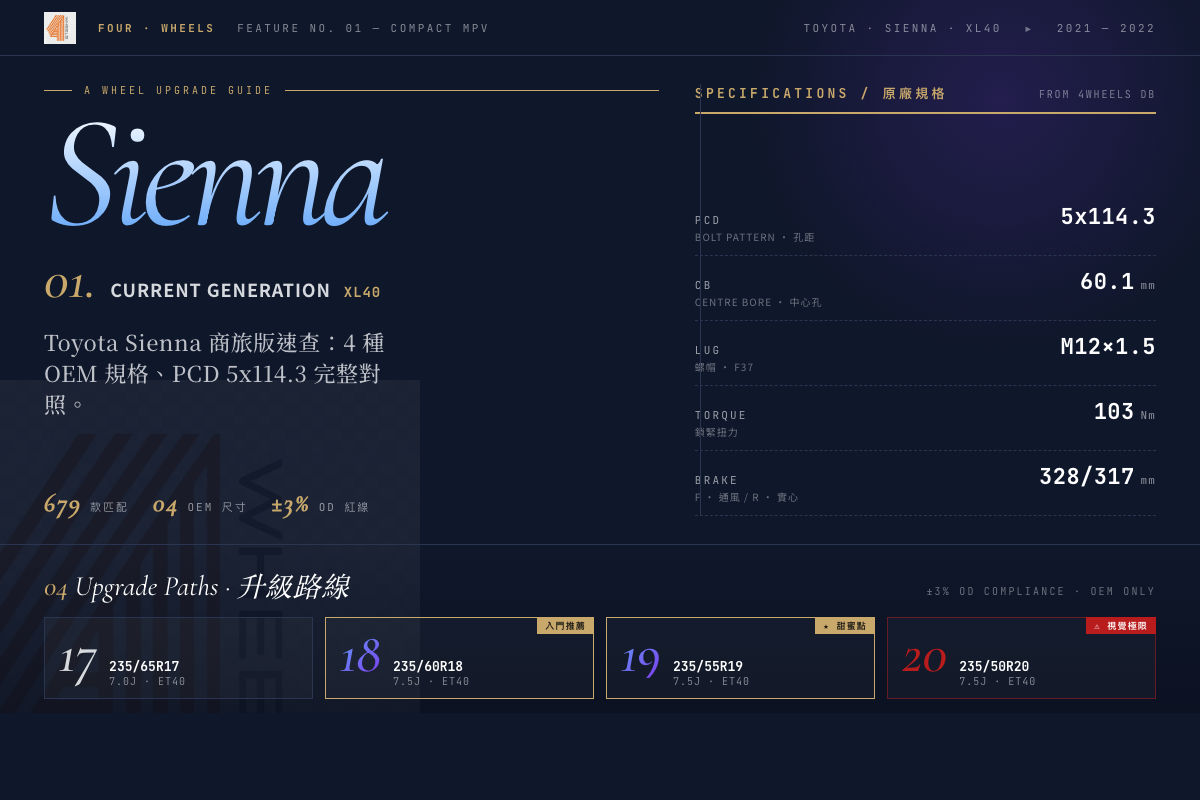Click the TORQUE 鎖緊扭力 label
The height and width of the screenshot is (800, 1200).
[x=721, y=423]
